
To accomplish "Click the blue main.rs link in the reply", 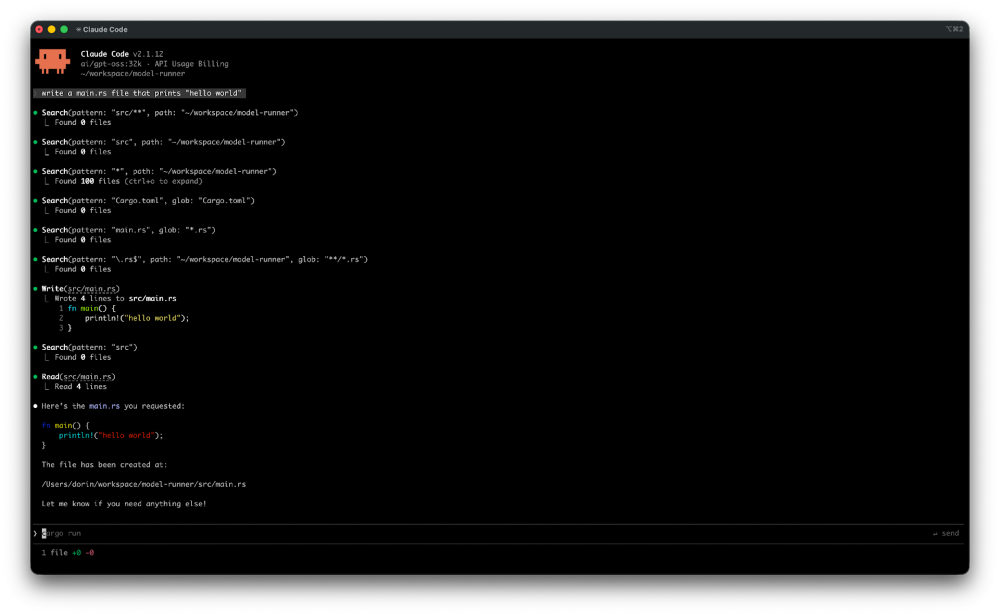I will pos(104,406).
